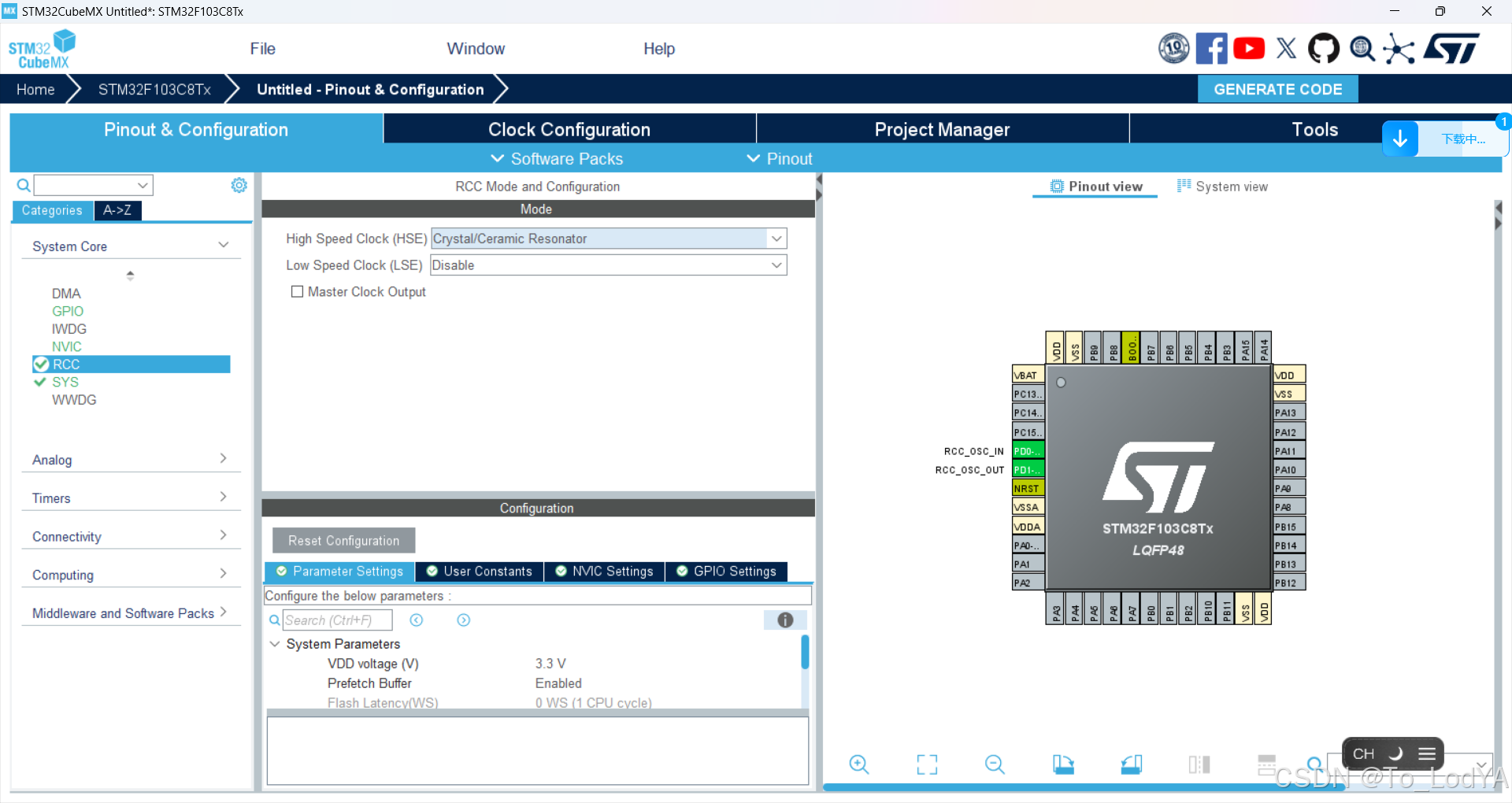The image size is (1512, 803).
Task: Go to previous search result arrow
Action: tap(417, 620)
